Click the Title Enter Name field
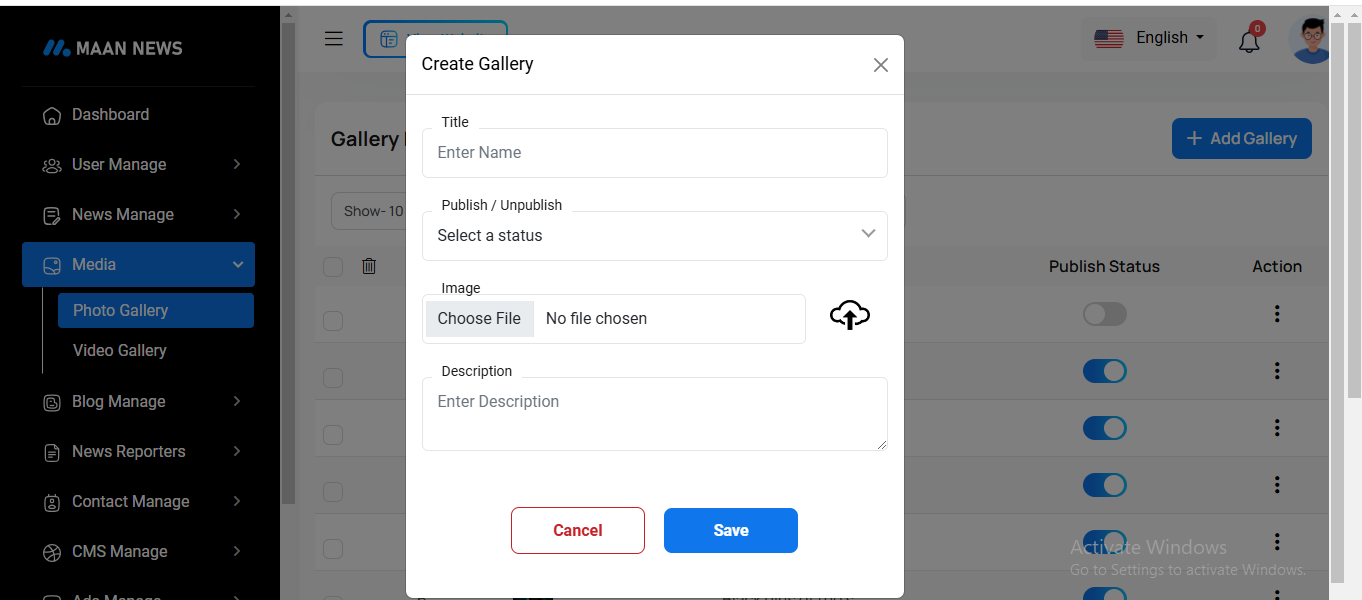 click(654, 153)
